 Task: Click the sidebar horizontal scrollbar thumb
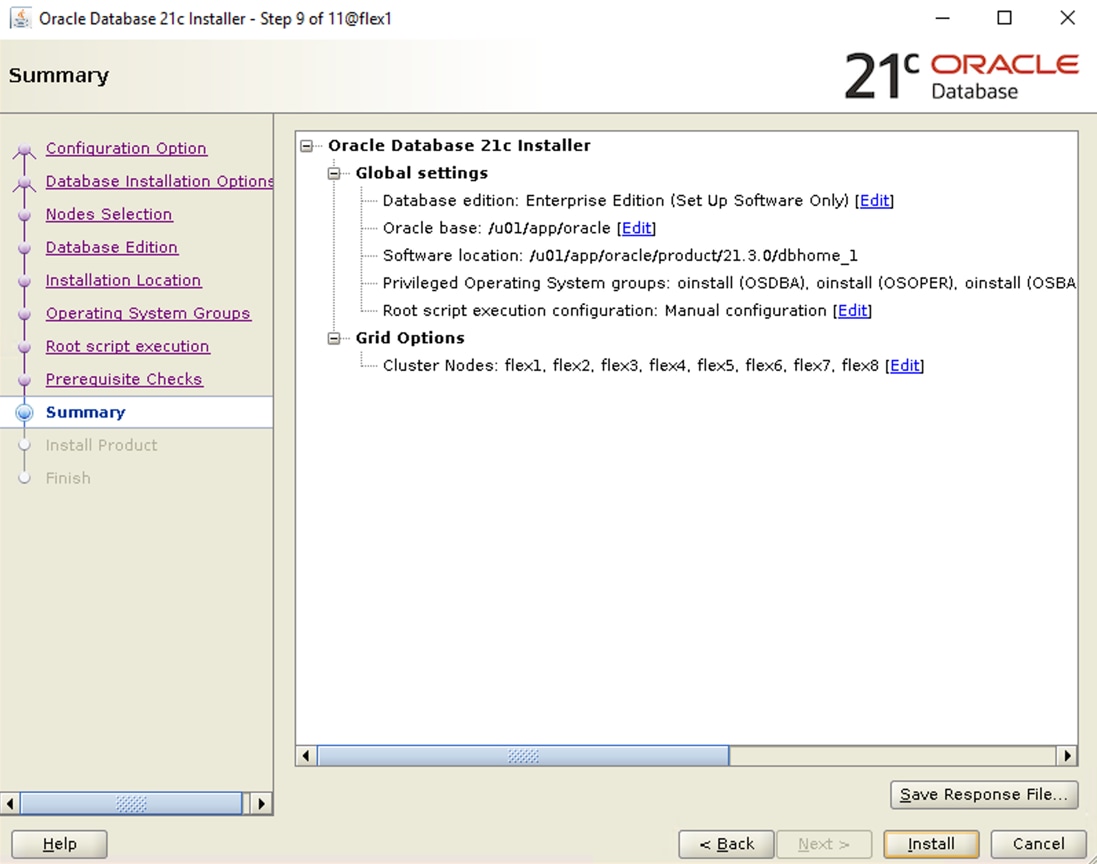pyautogui.click(x=132, y=804)
